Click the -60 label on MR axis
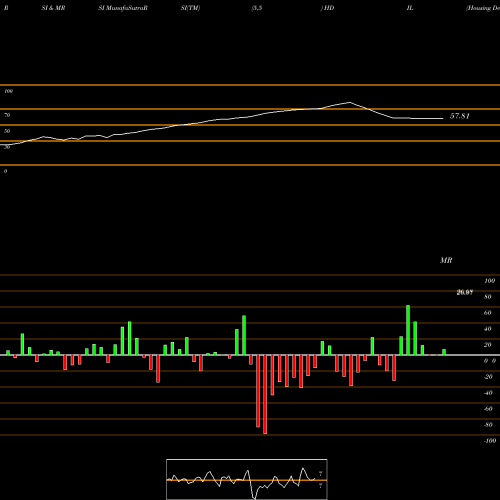500x500 pixels. [x=488, y=409]
